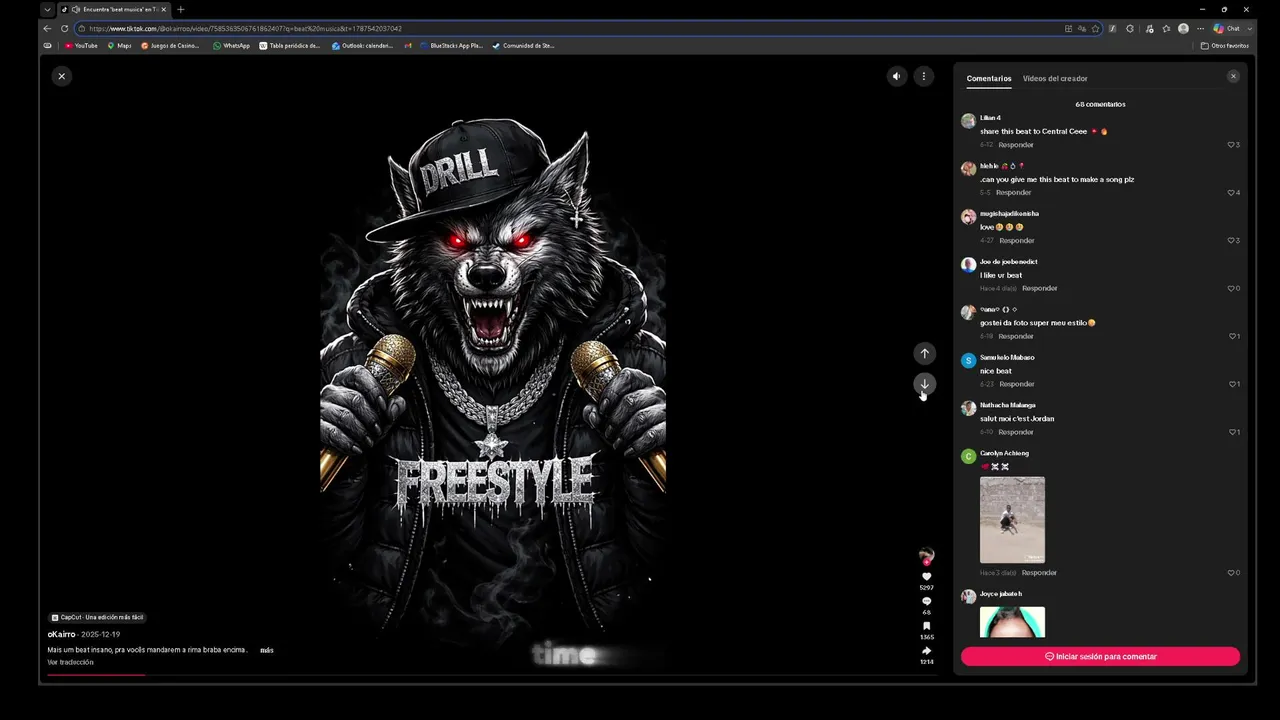Share the video using the arrow icon
Screen dimensions: 1280x720
pyautogui.click(x=926, y=651)
